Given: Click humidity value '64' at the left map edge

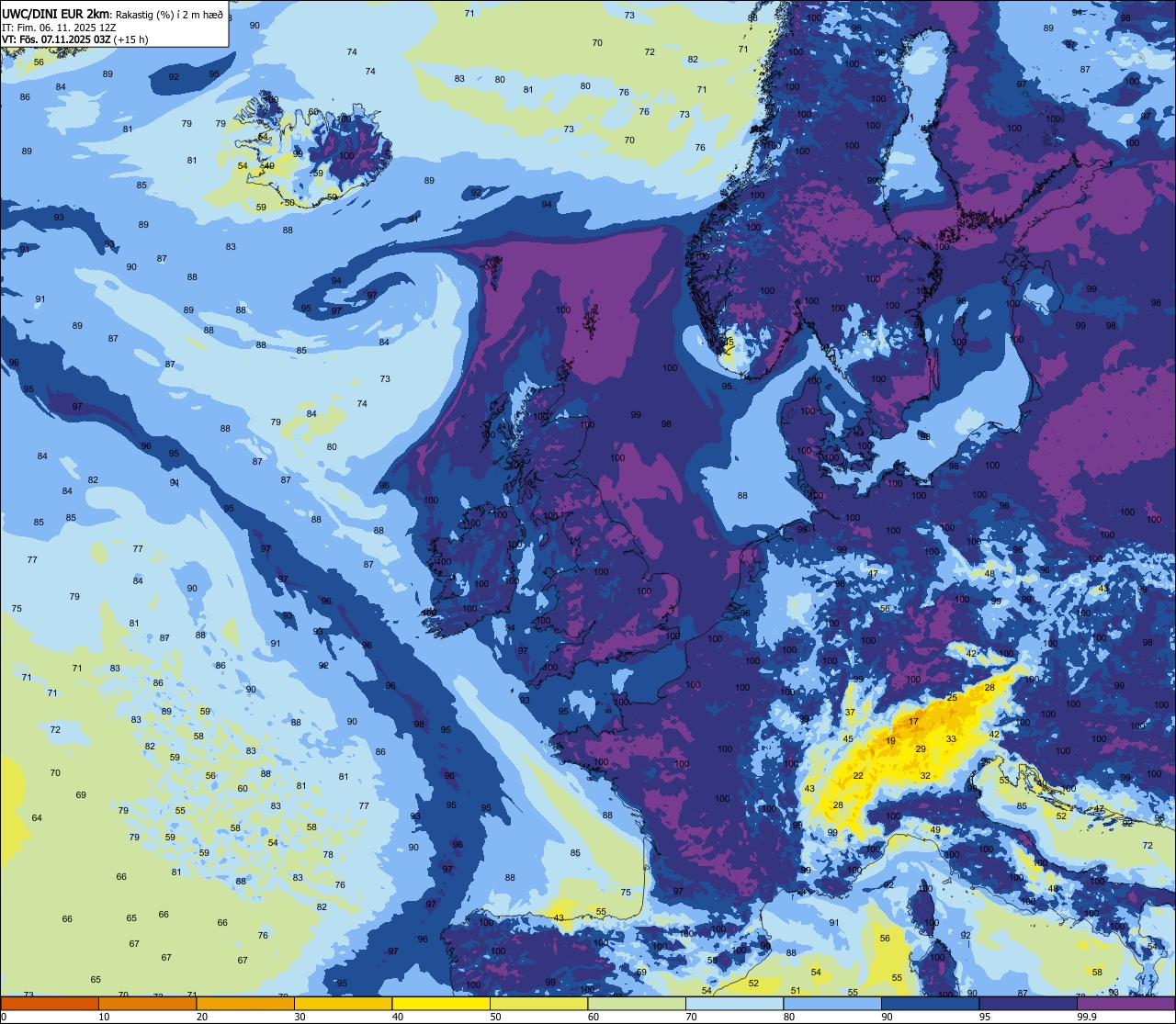Looking at the screenshot, I should click(x=37, y=818).
